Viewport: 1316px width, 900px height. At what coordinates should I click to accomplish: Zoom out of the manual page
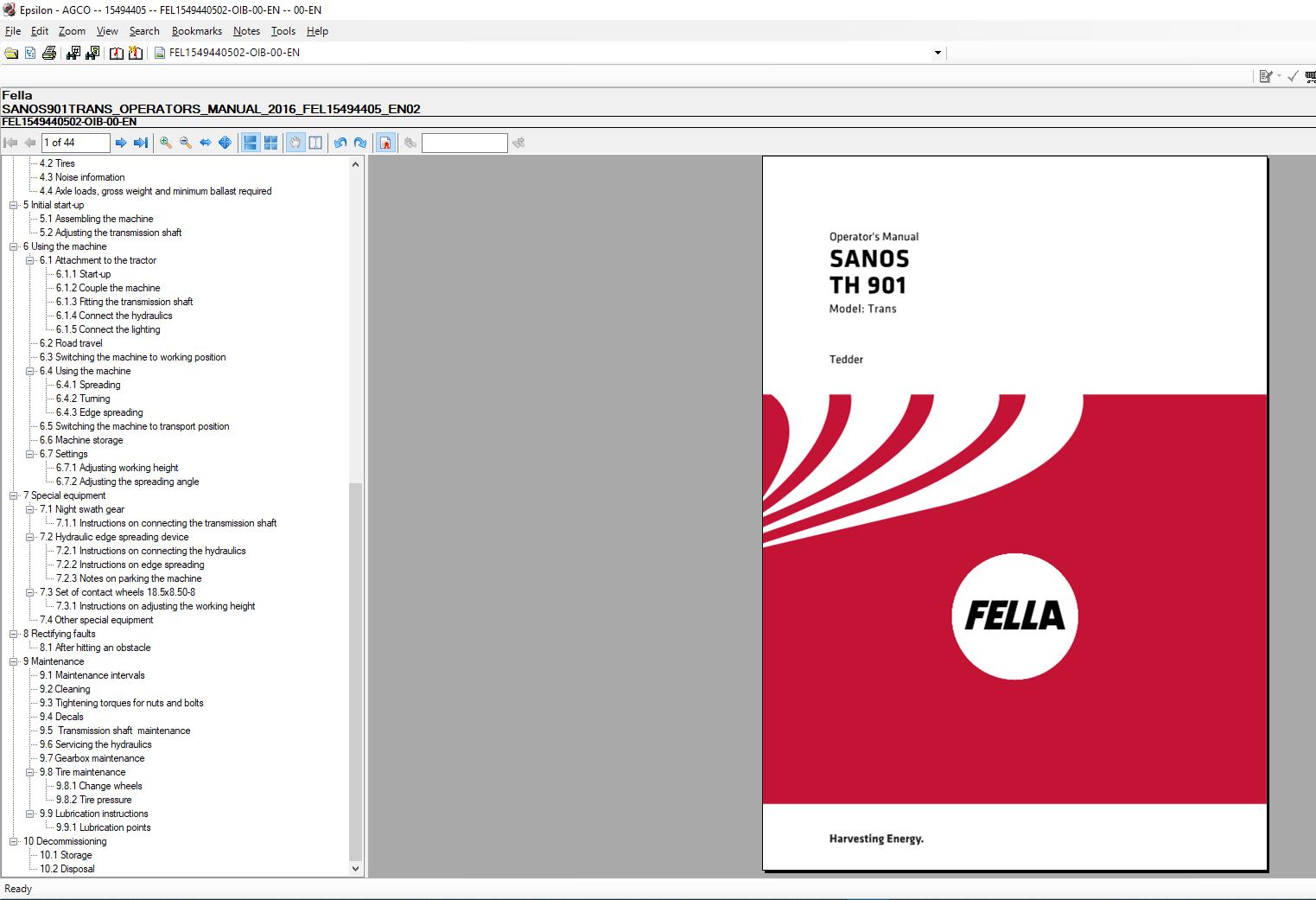tap(184, 143)
